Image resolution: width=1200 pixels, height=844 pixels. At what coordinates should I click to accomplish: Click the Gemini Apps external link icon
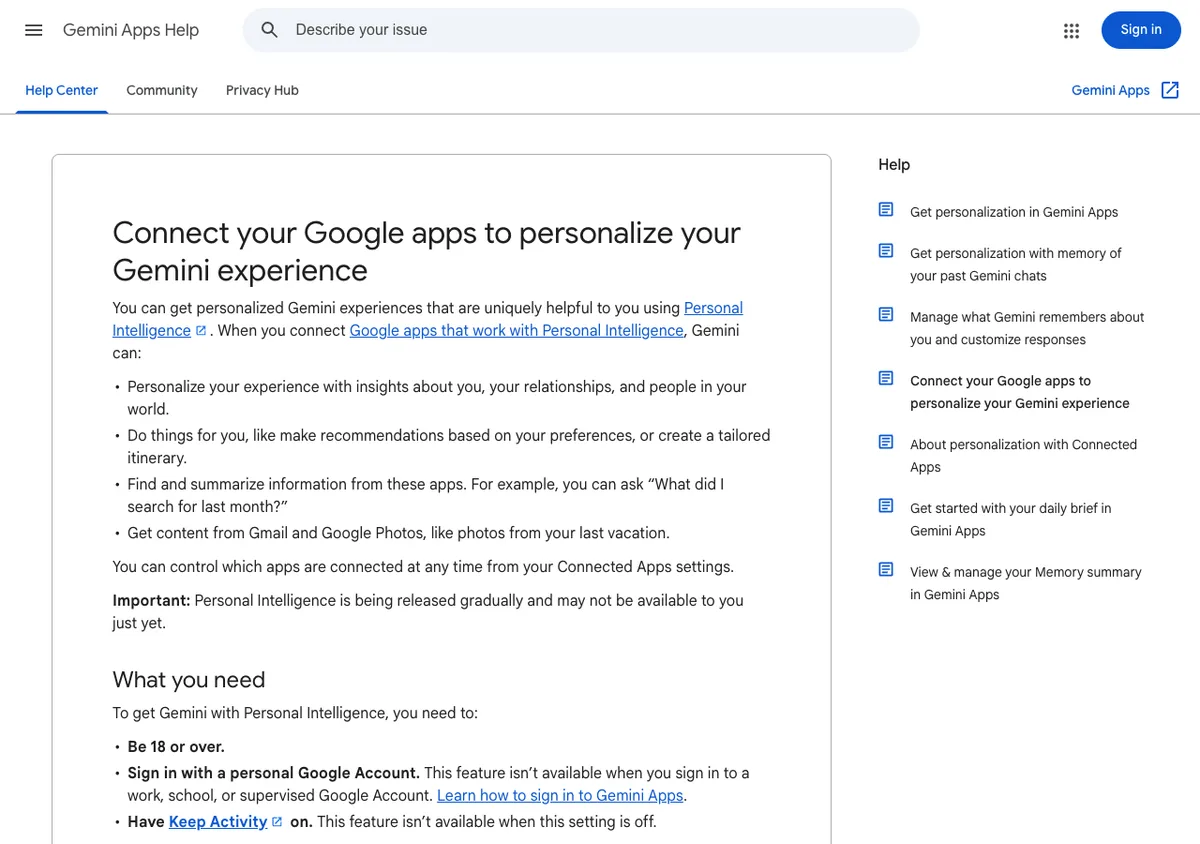(1170, 90)
